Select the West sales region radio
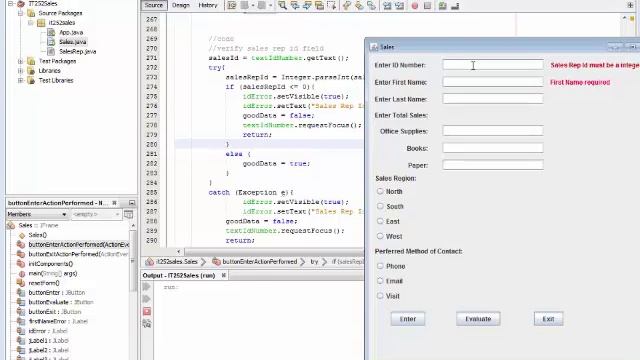 [x=380, y=236]
